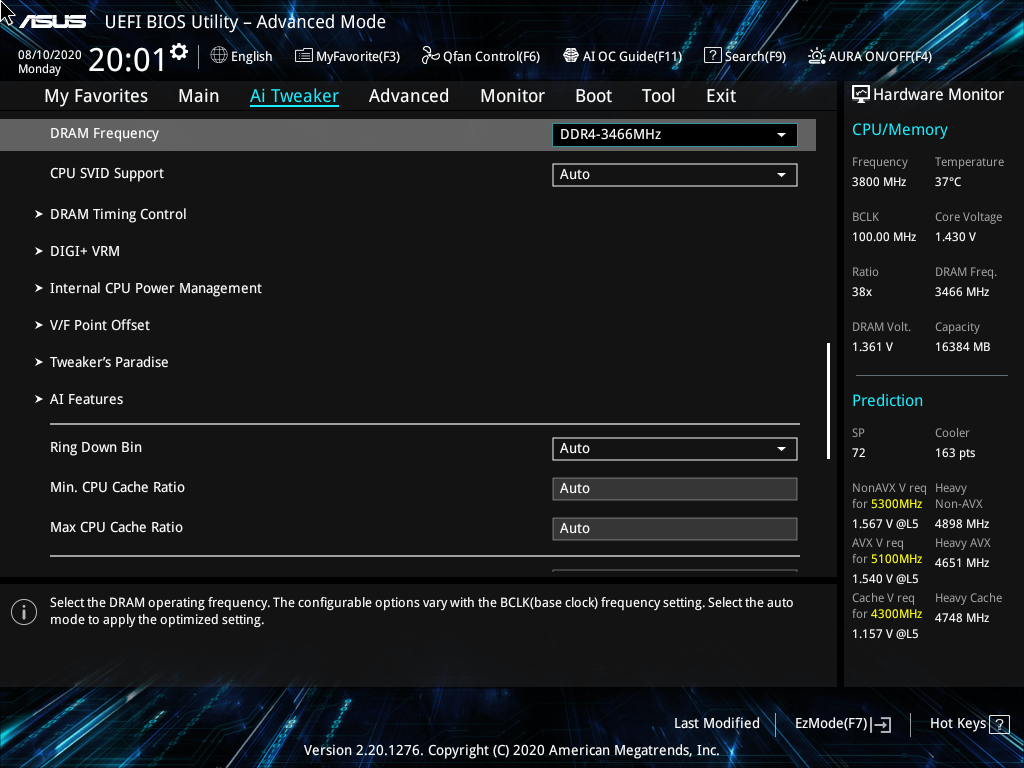Toggle the AURA ON/OFF light icon
The width and height of the screenshot is (1024, 768).
pos(816,56)
